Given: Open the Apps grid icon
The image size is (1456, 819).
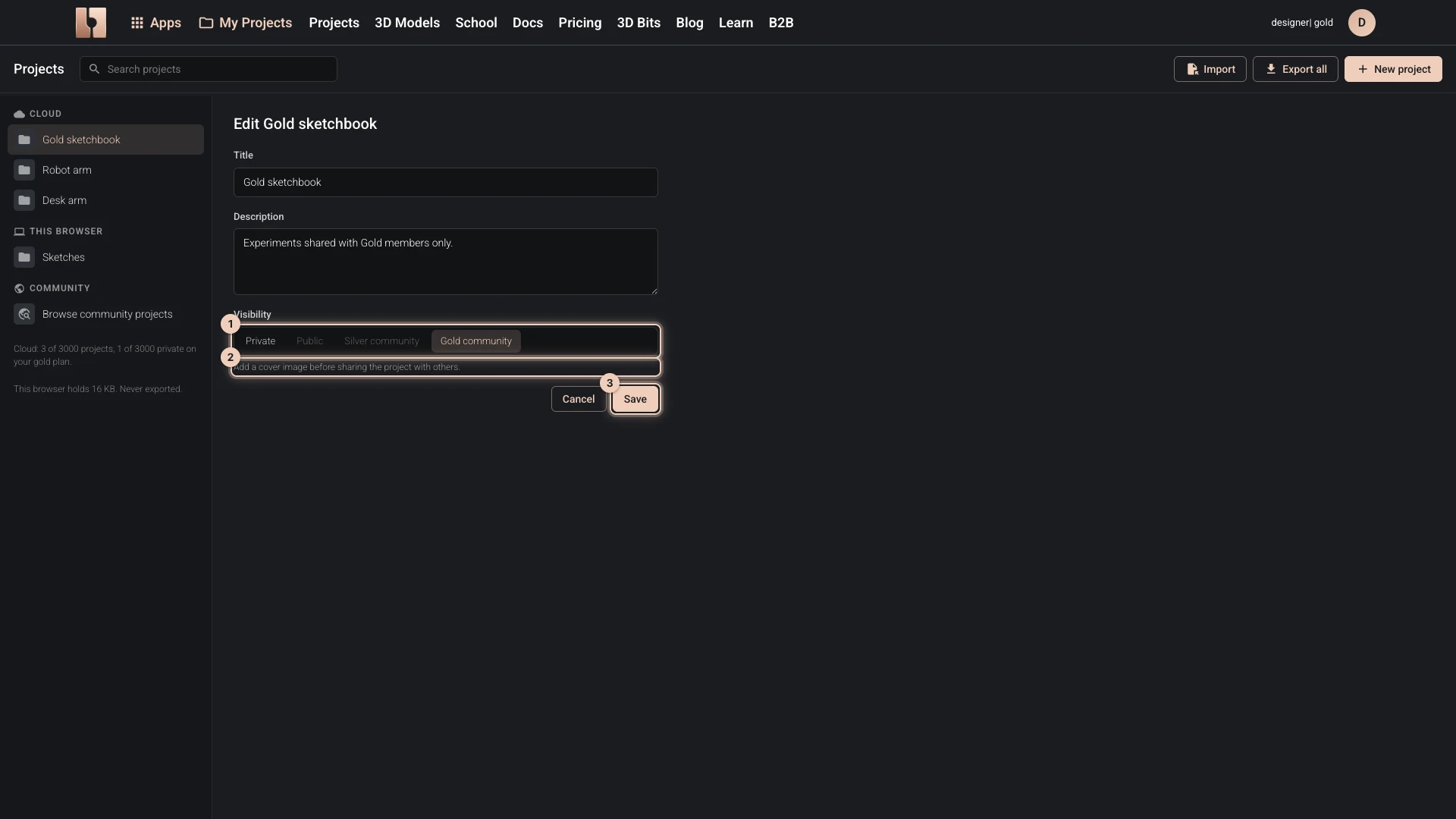Looking at the screenshot, I should pyautogui.click(x=137, y=23).
